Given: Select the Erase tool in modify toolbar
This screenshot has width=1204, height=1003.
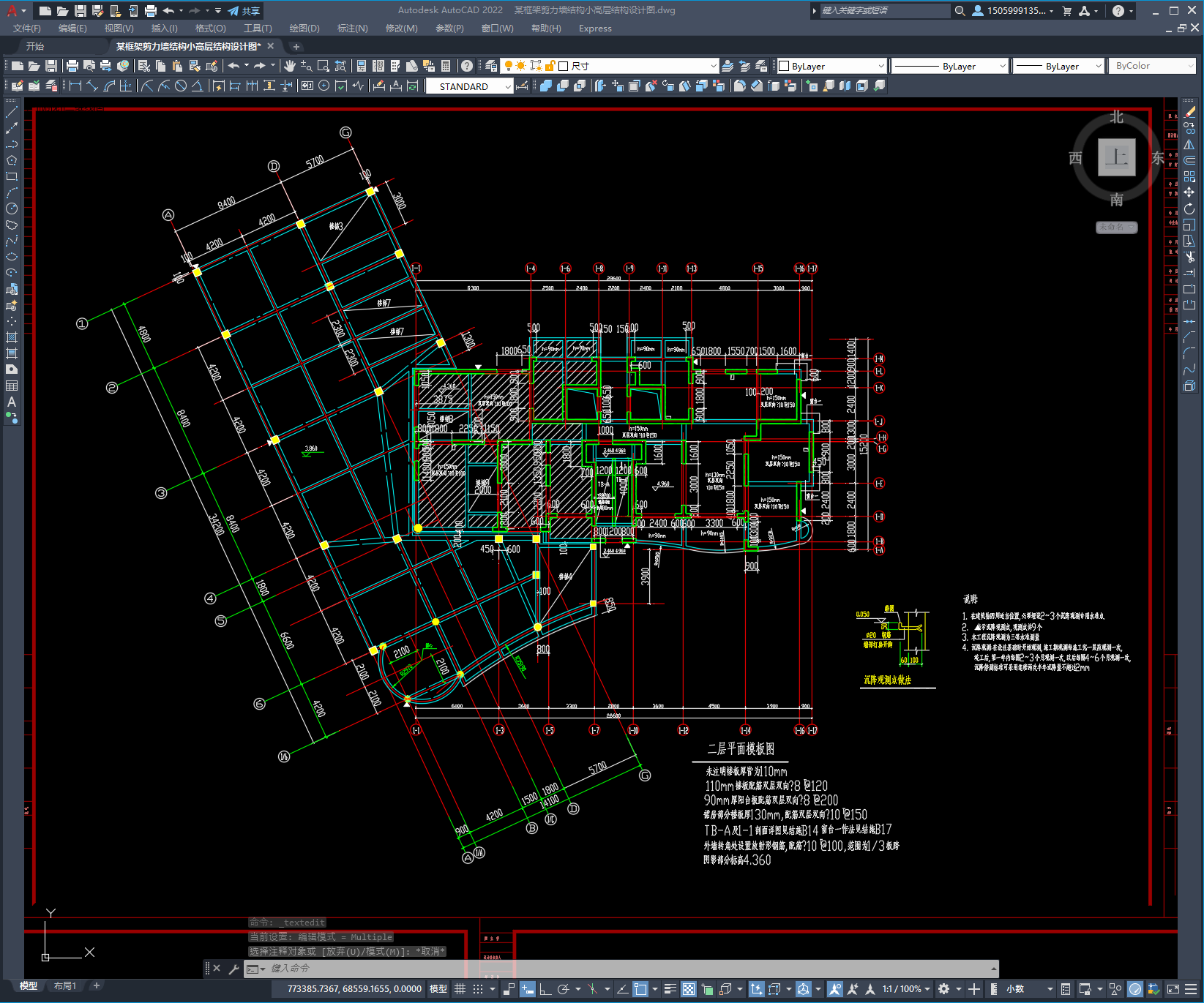Looking at the screenshot, I should pos(1189,112).
